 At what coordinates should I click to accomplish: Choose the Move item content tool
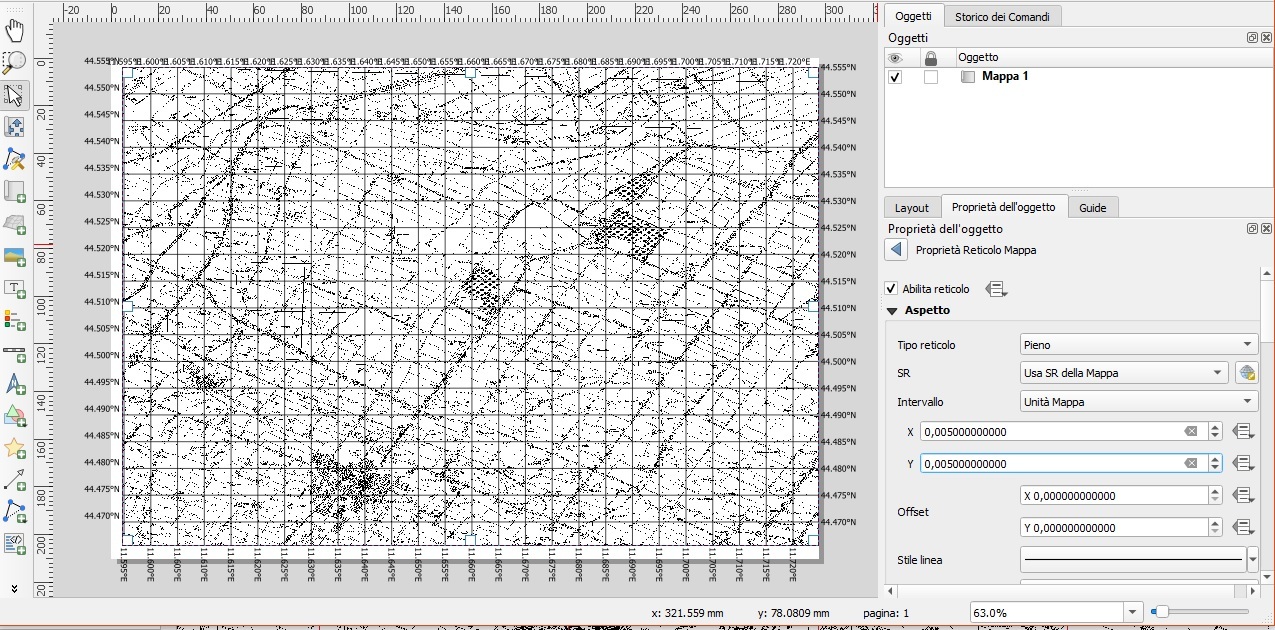point(15,127)
